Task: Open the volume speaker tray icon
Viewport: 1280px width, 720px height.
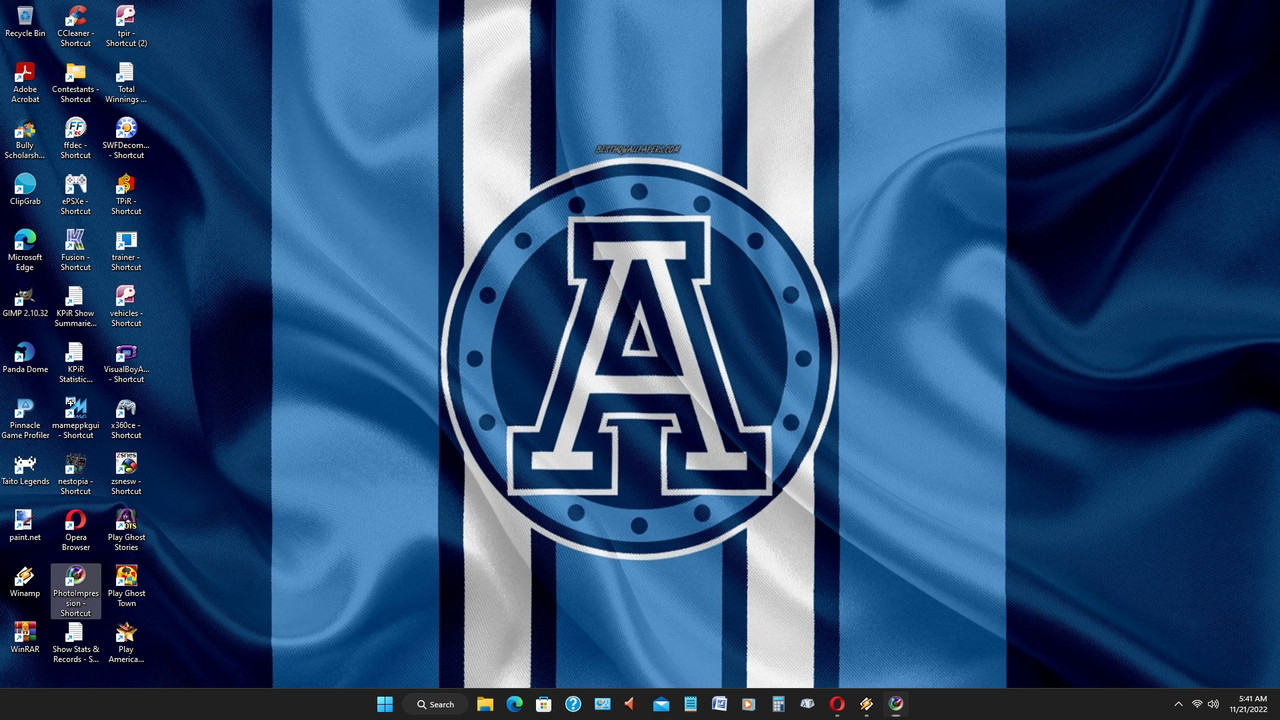Action: coord(1213,704)
